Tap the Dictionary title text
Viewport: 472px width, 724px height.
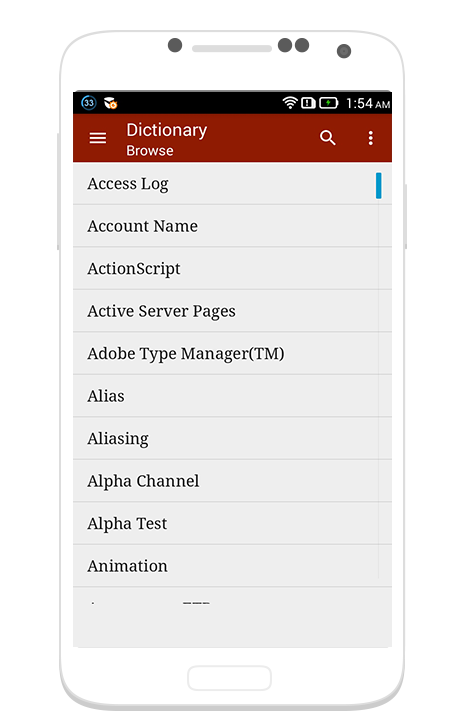[x=167, y=130]
